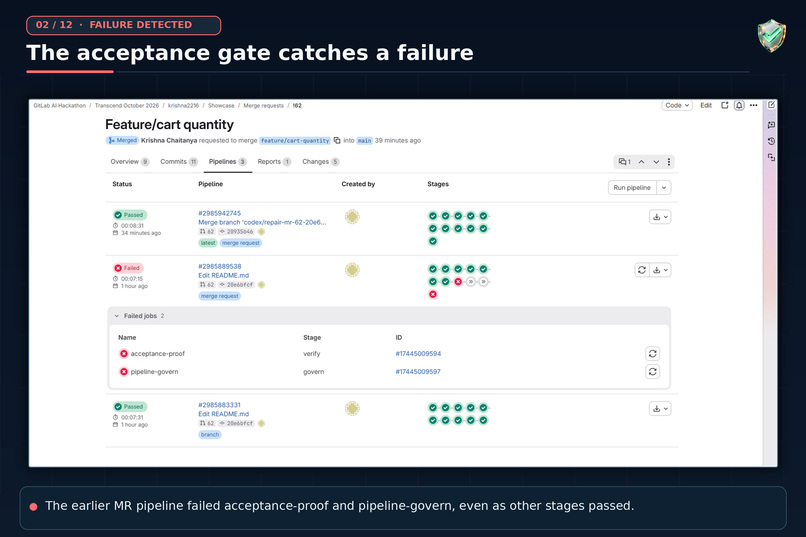The height and width of the screenshot is (537, 806).
Task: Open artifacts download dropdown for failed pipeline
Action: click(x=661, y=270)
